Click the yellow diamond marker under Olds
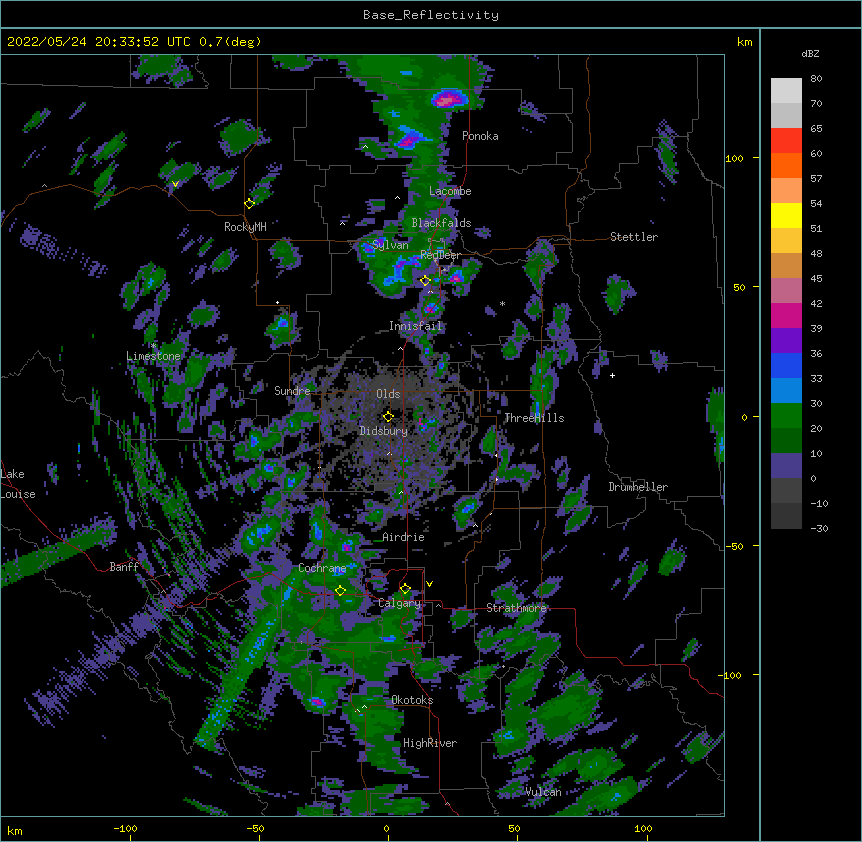Screen dimensions: 862x842 tap(388, 417)
